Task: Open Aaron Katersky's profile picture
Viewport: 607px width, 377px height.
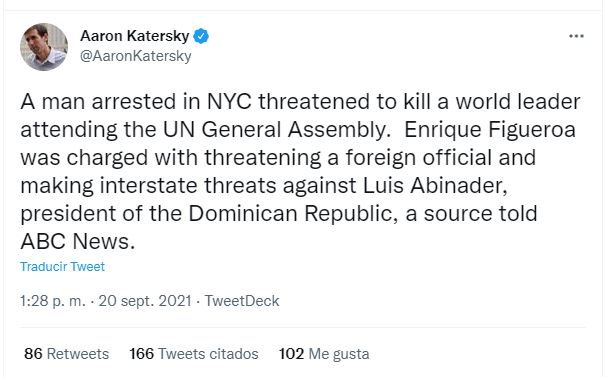Action: coord(44,47)
